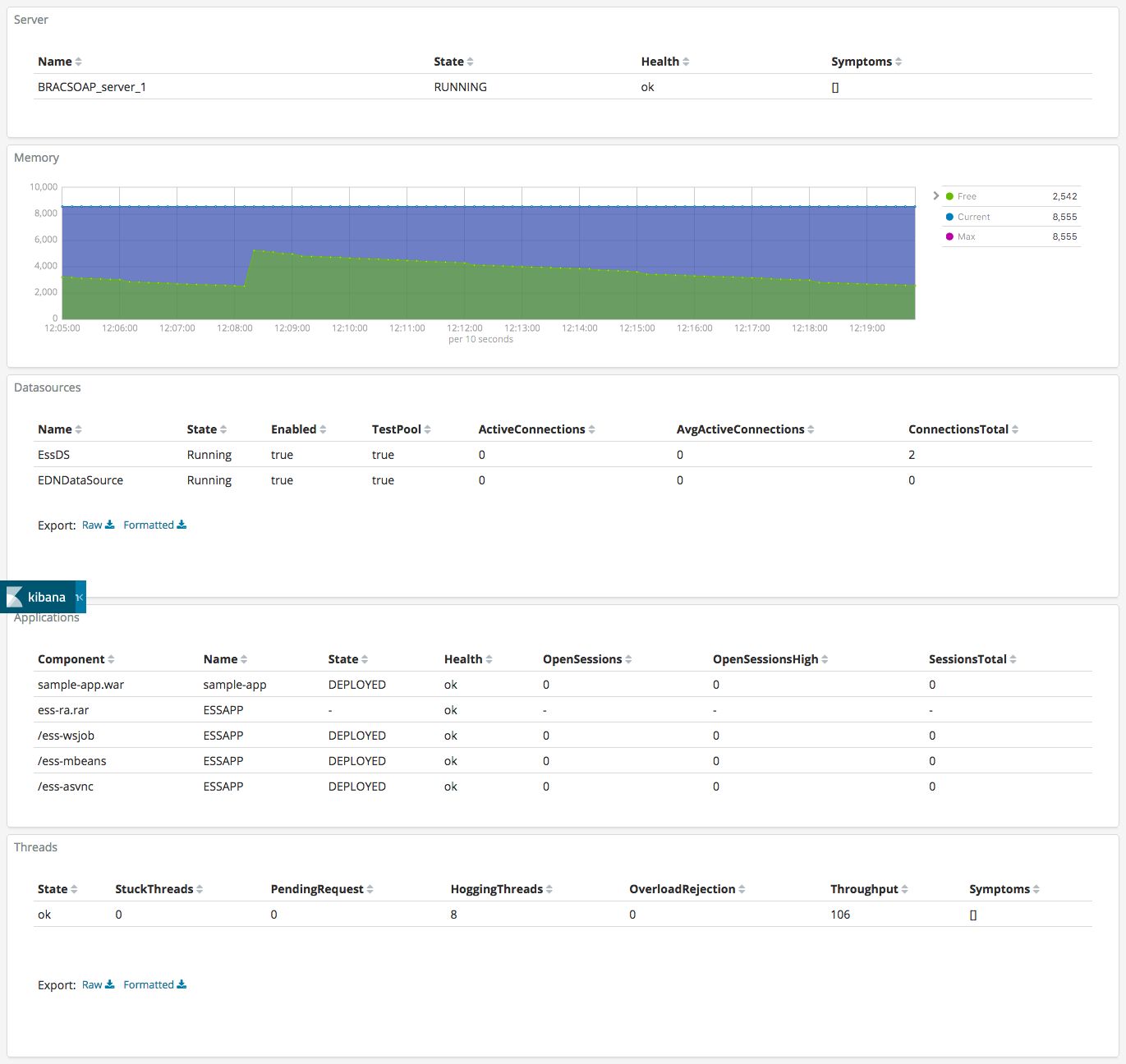Screen dimensions: 1126x1064
Task: Download Datasources export as Formatted
Action: pyautogui.click(x=154, y=525)
